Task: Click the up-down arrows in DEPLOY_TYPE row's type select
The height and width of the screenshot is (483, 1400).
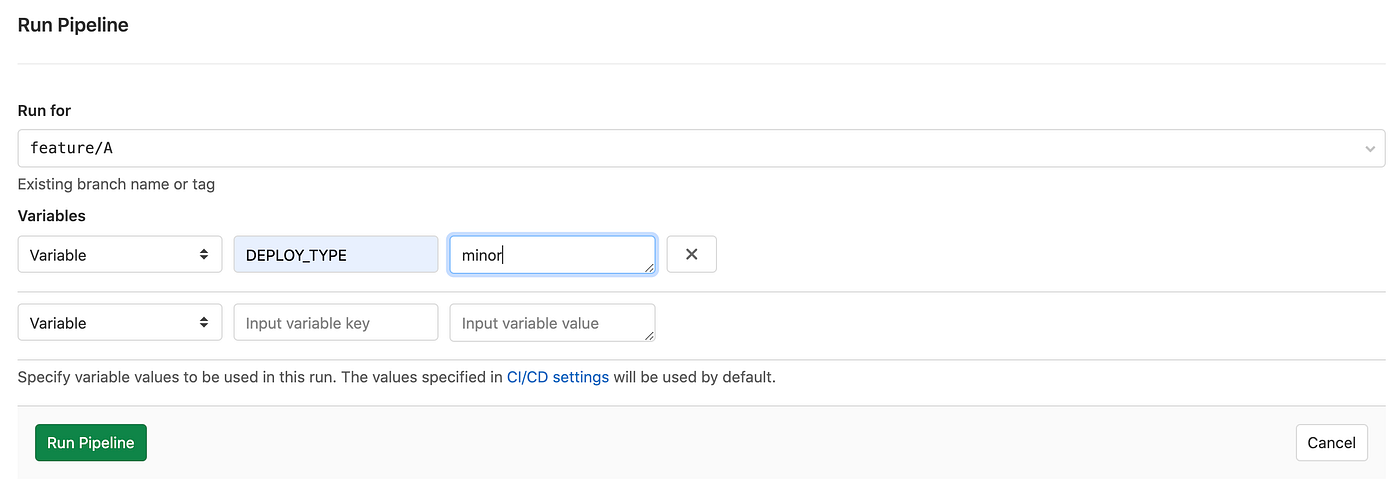Action: [204, 254]
